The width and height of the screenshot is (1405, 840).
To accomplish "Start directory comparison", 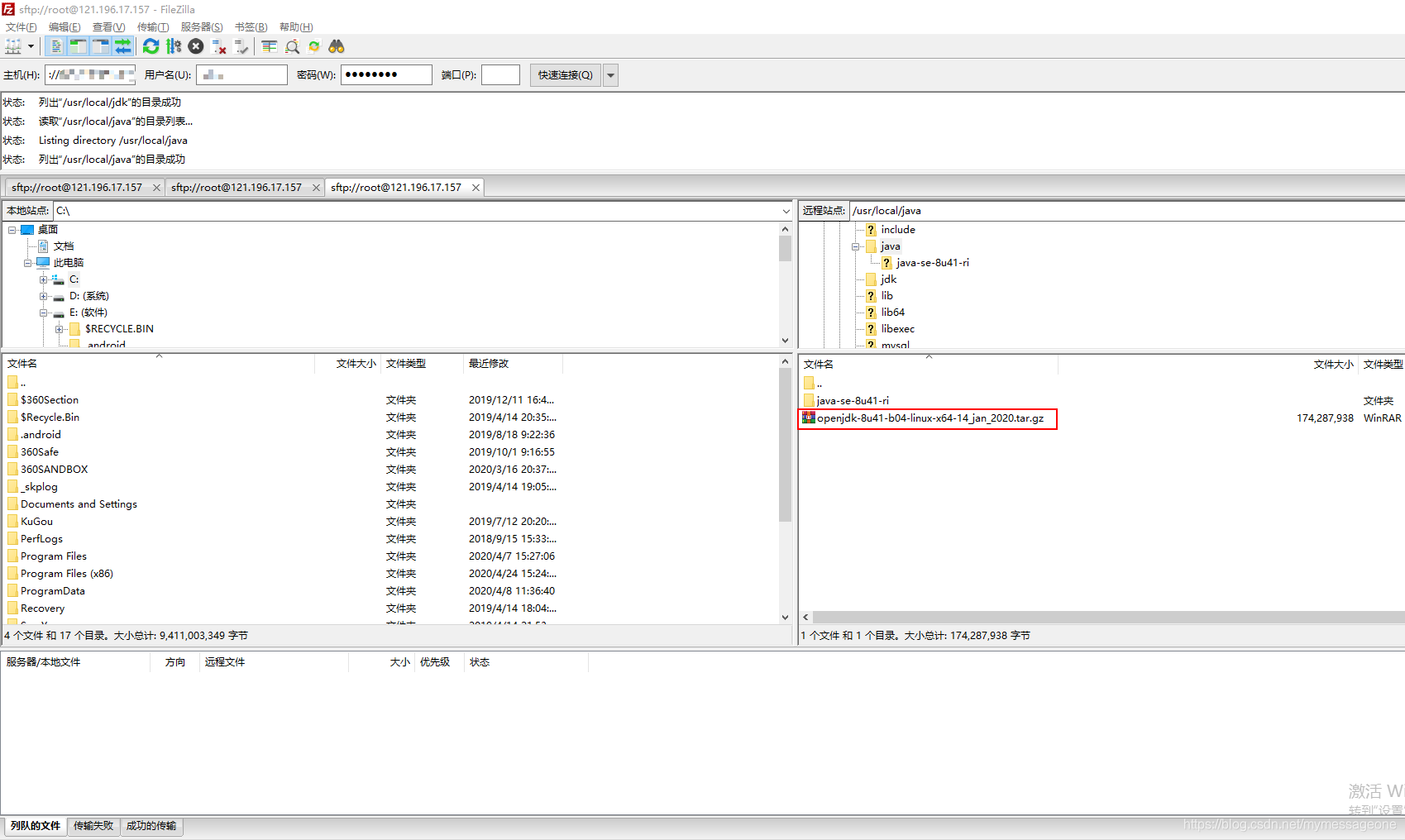I will point(292,46).
